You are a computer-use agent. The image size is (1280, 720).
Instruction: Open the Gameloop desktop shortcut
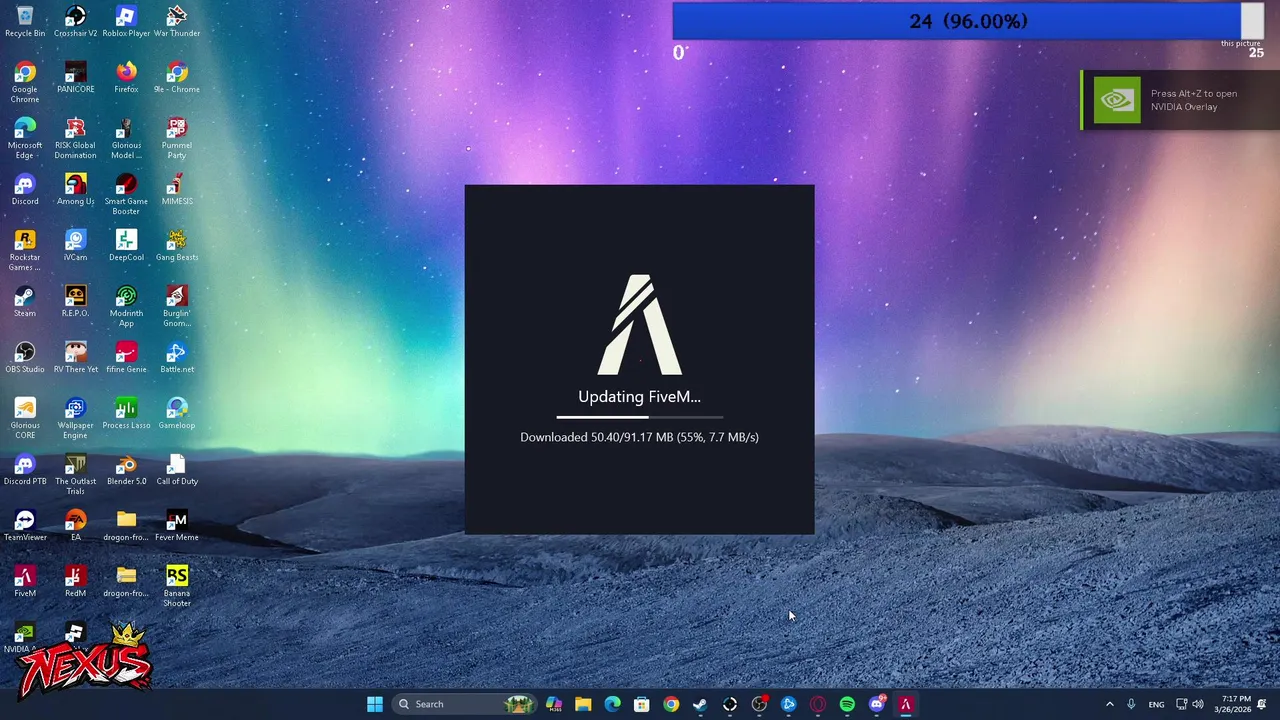coord(177,413)
